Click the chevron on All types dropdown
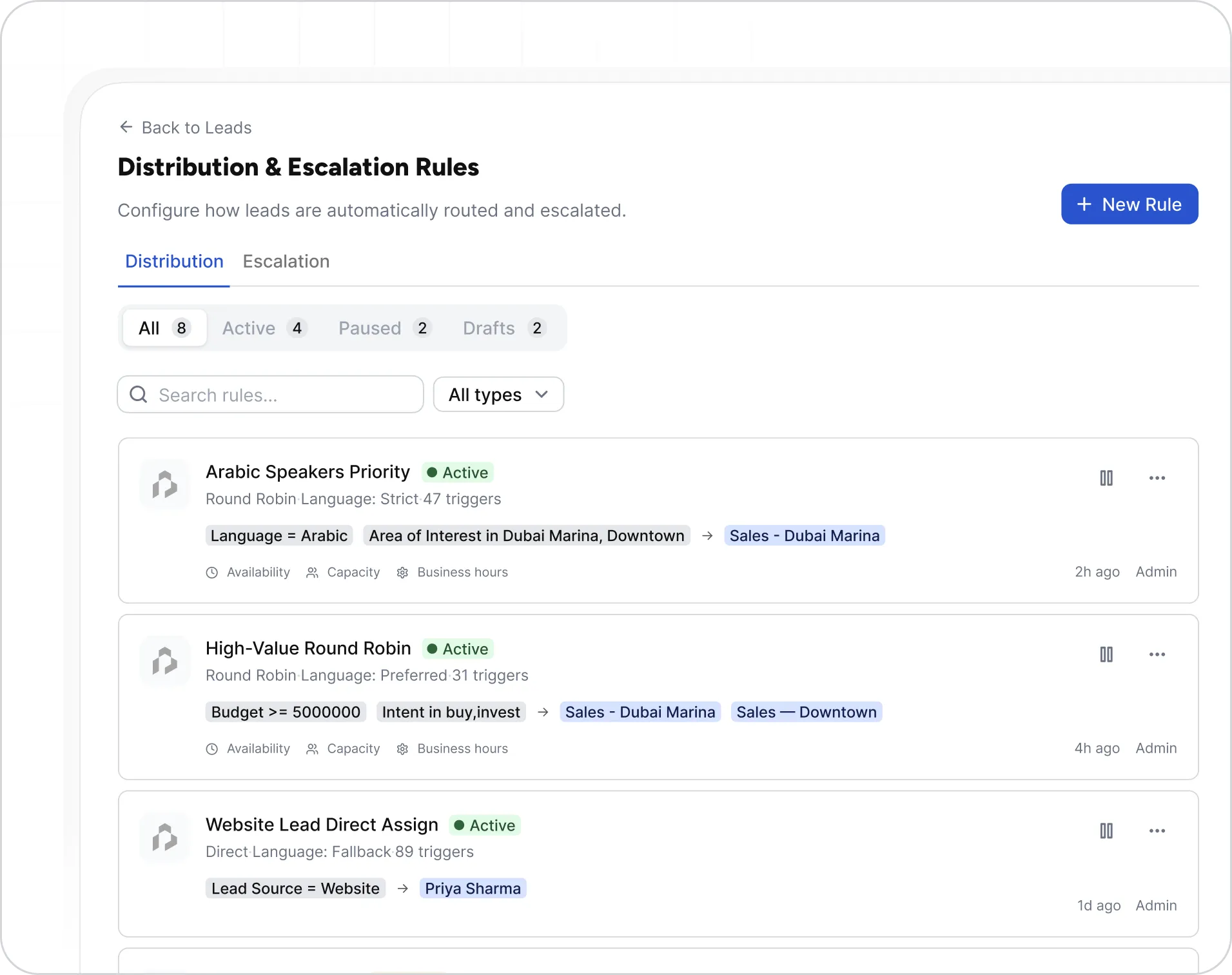The width and height of the screenshot is (1232, 975). tap(542, 394)
